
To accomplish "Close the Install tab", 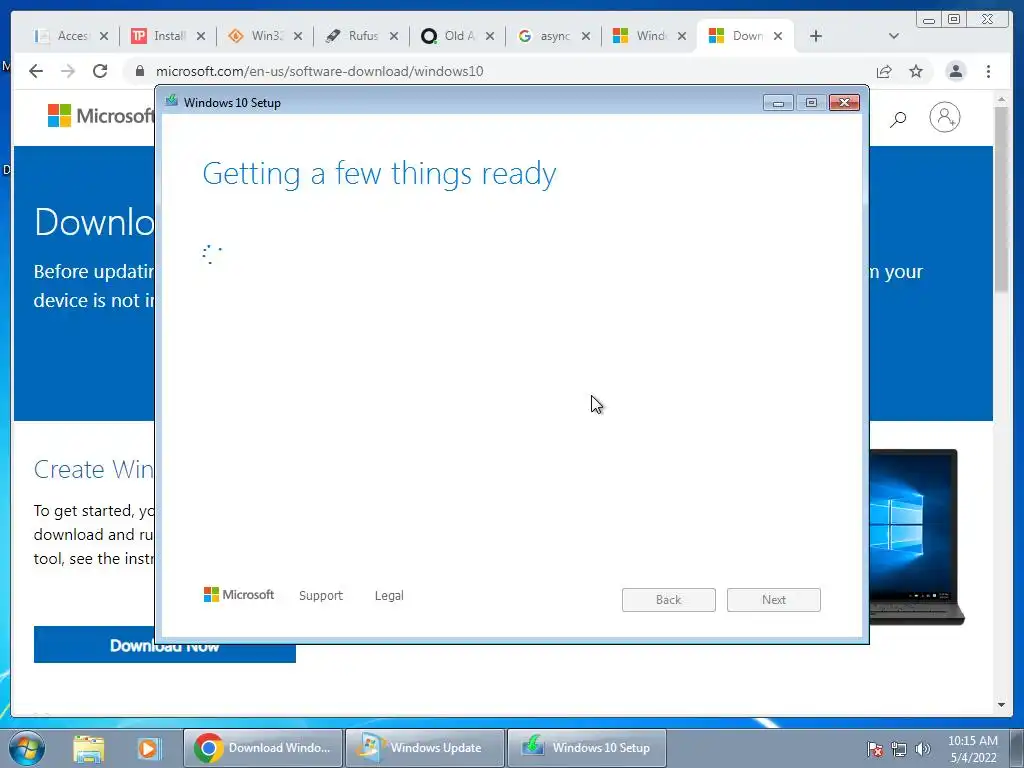I will pos(200,36).
